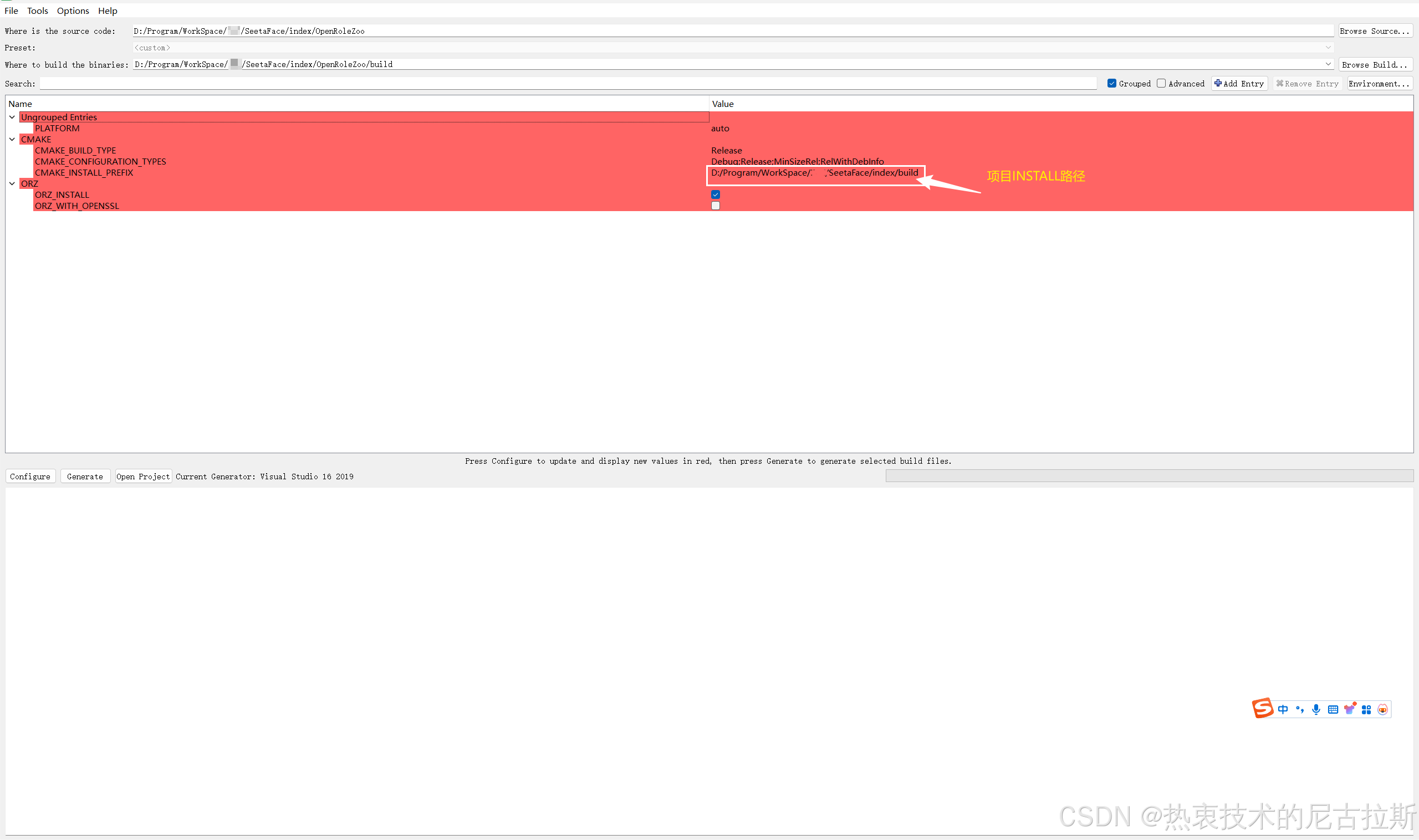Check the ORZ_WITH_OPENSSL checkbox
The height and width of the screenshot is (840, 1419).
coord(716,206)
